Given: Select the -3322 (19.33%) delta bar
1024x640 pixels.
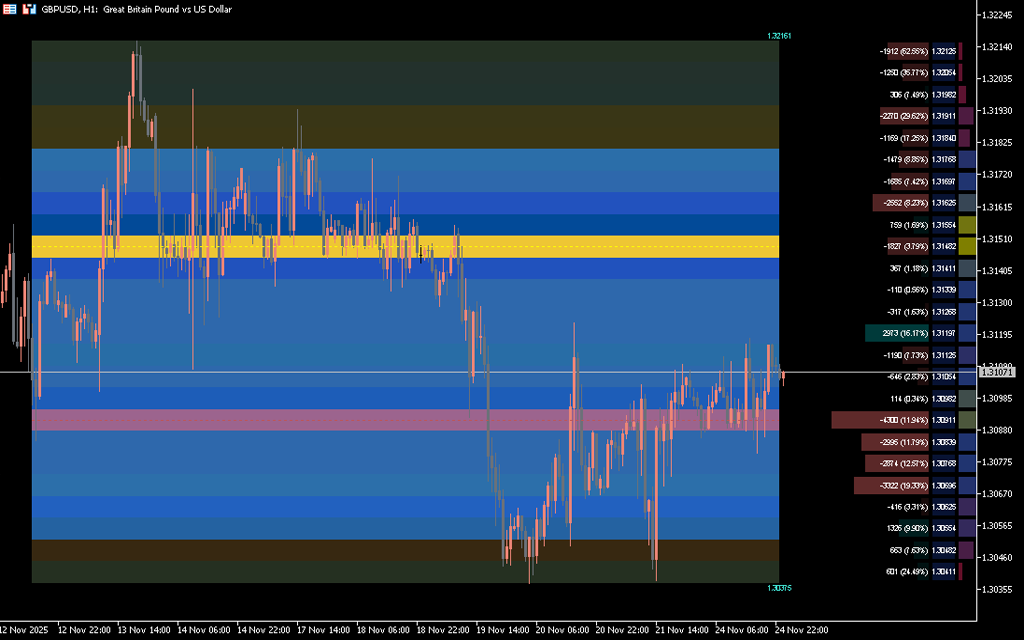Looking at the screenshot, I should click(891, 486).
